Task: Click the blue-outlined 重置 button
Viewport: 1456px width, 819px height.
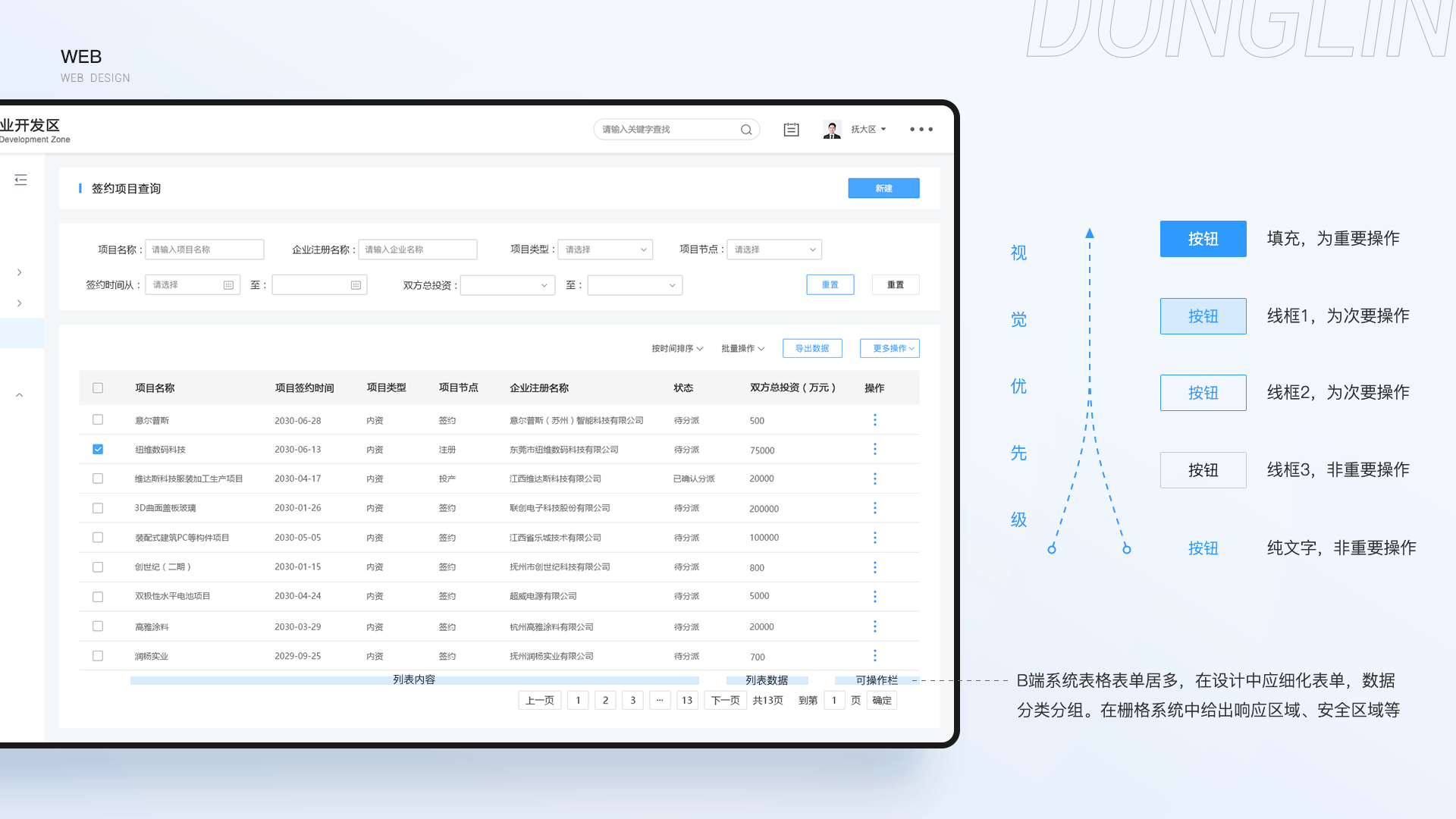Action: 830,285
